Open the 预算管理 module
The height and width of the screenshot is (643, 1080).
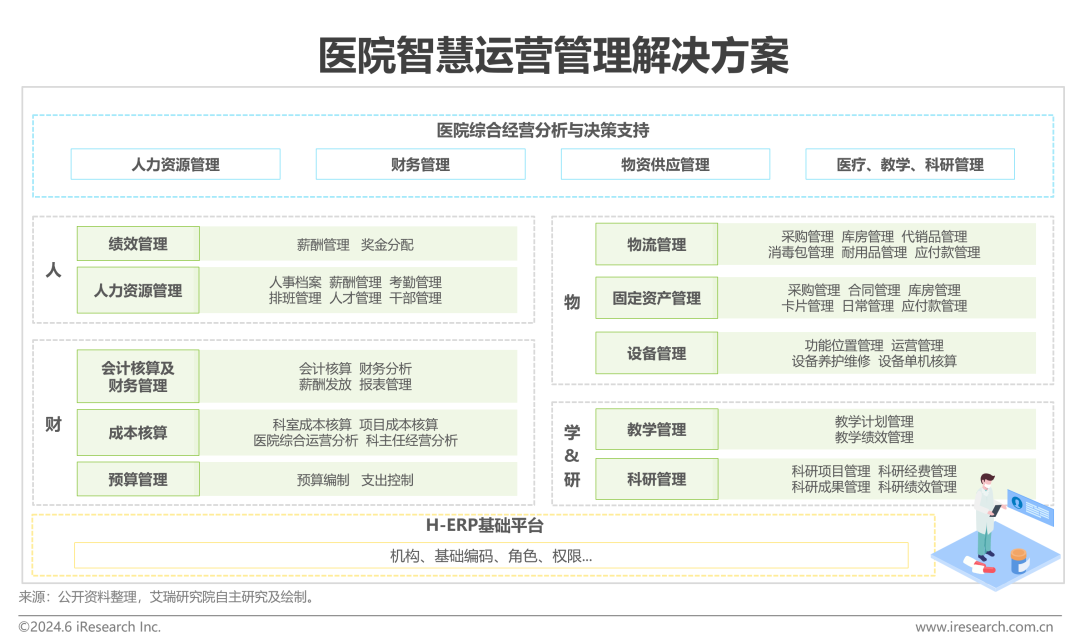pos(138,479)
